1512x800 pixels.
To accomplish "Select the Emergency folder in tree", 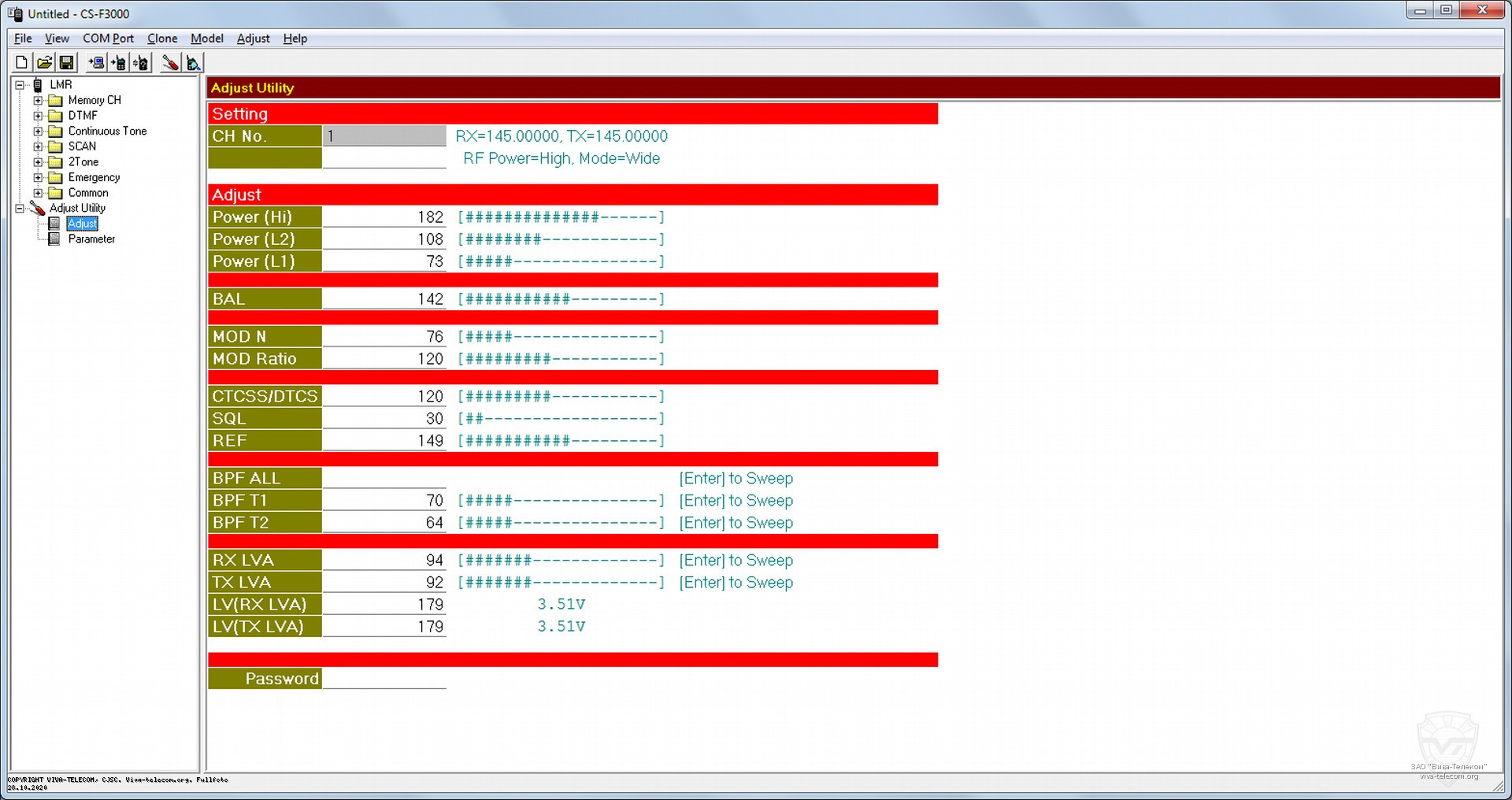I will coord(94,178).
